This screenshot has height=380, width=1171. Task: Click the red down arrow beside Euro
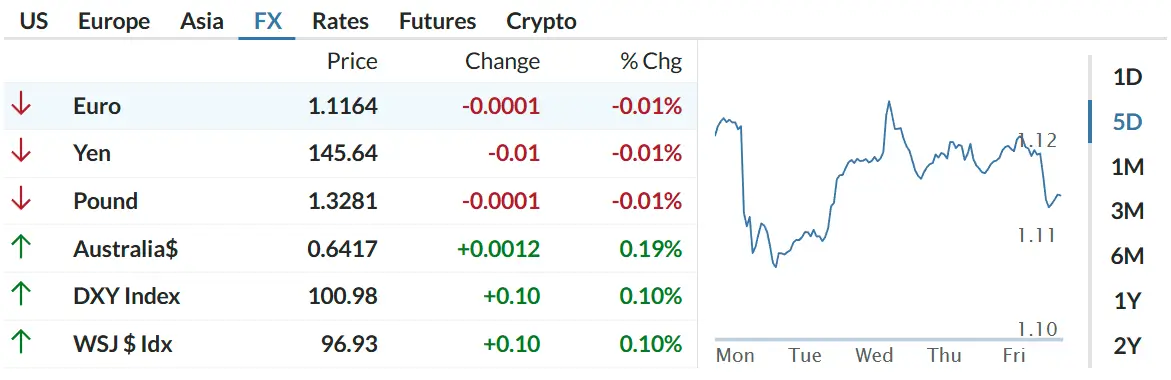[21, 105]
